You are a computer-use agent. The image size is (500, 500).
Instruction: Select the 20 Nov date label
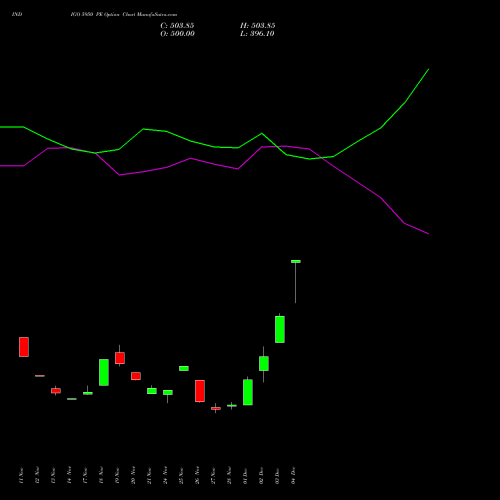pyautogui.click(x=133, y=475)
